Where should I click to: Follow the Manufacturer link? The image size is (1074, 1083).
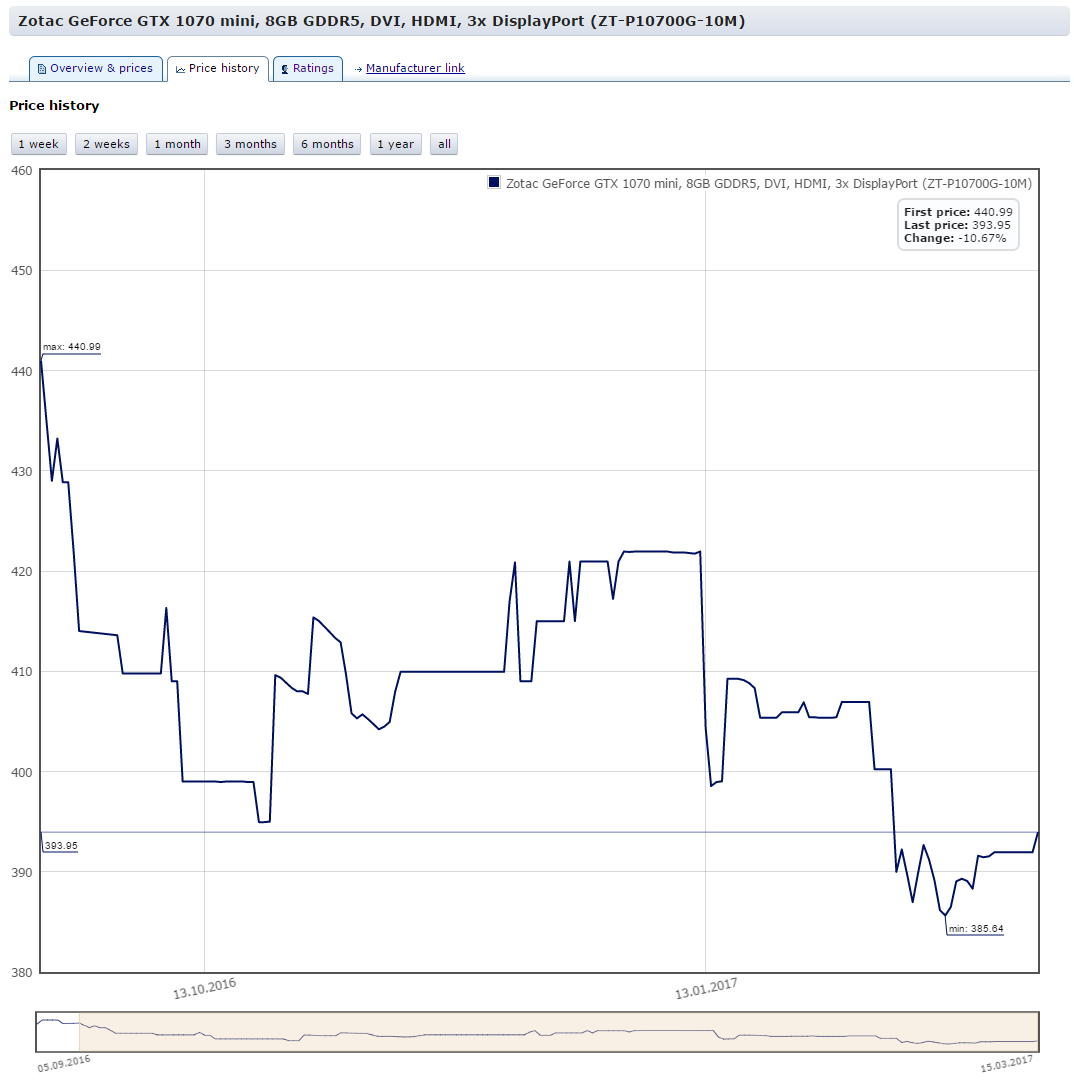point(415,68)
